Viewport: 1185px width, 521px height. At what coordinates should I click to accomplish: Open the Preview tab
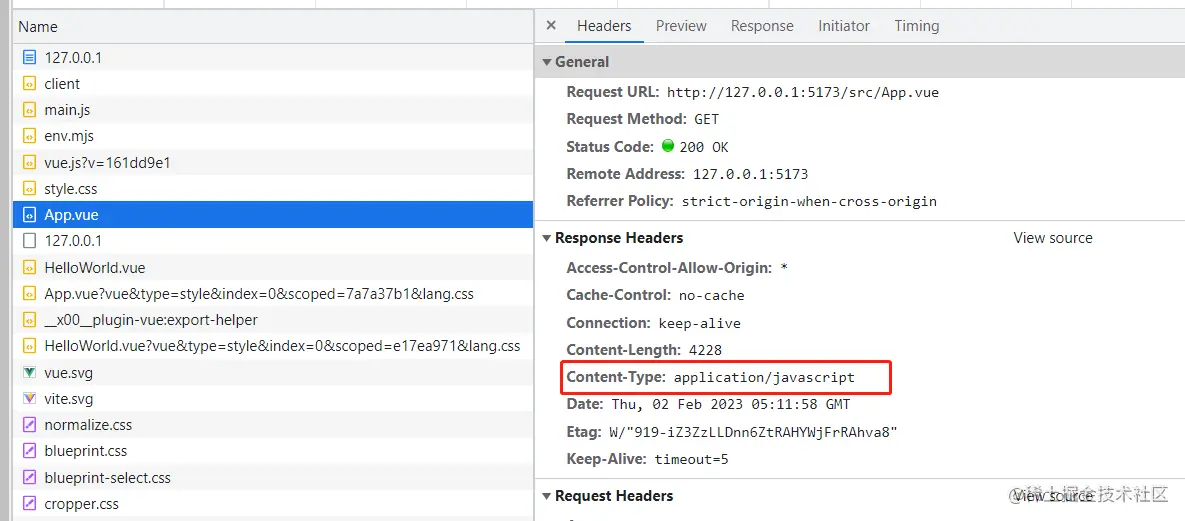(681, 26)
